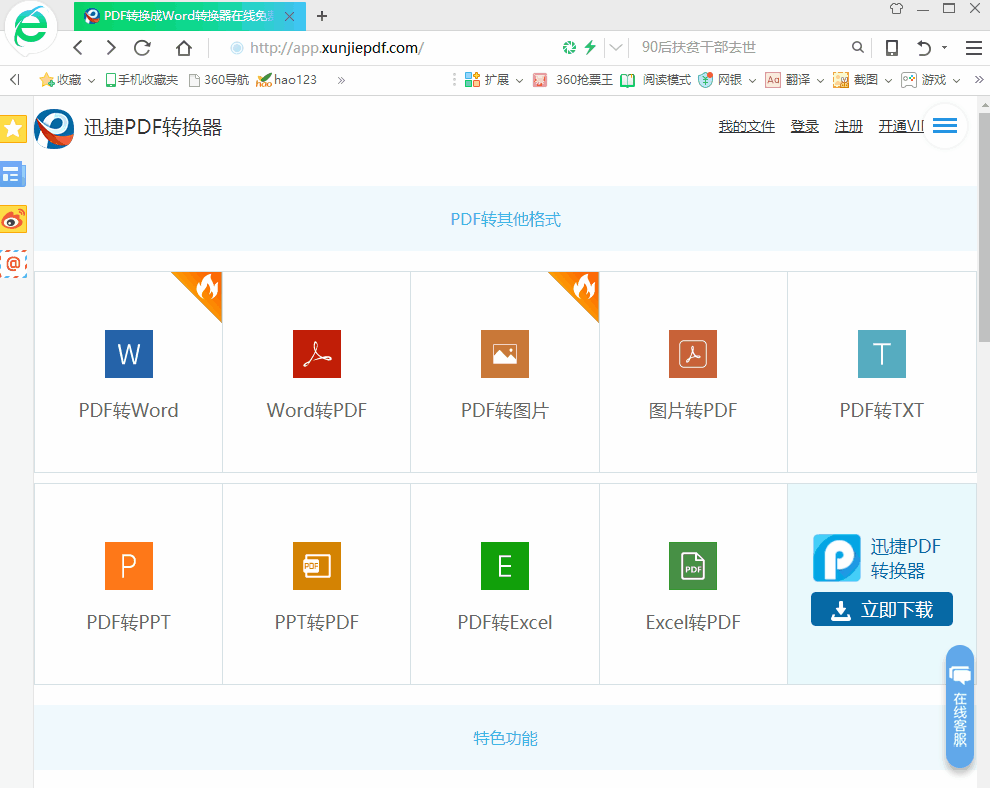This screenshot has height=788, width=990.
Task: Expand the 收藏 favorites dropdown
Action: pyautogui.click(x=92, y=81)
